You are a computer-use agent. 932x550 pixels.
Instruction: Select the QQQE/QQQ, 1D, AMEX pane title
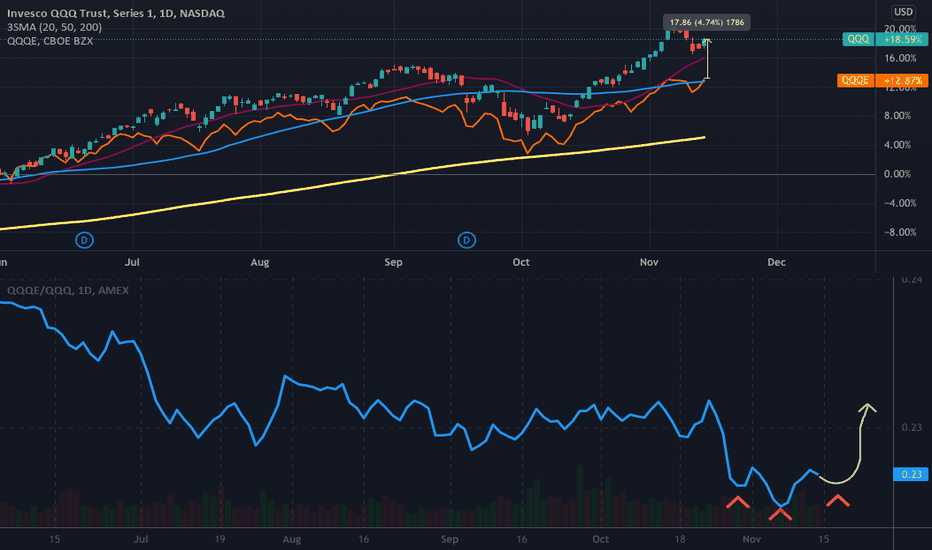[68, 290]
